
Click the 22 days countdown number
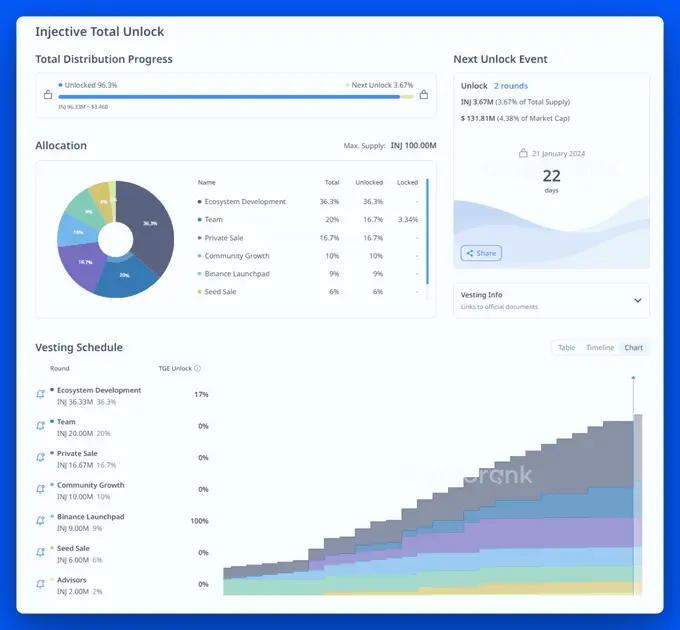click(551, 176)
